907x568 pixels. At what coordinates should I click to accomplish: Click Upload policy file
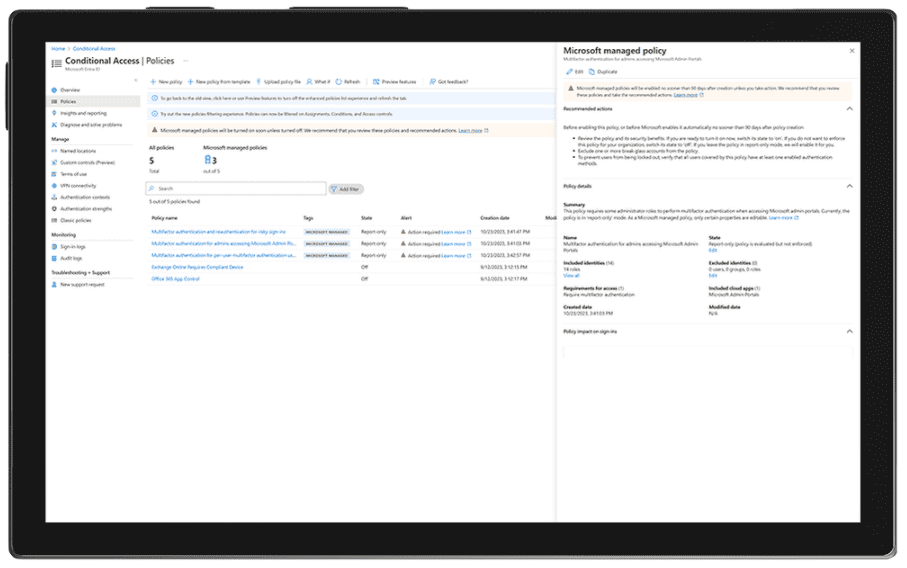coord(279,82)
